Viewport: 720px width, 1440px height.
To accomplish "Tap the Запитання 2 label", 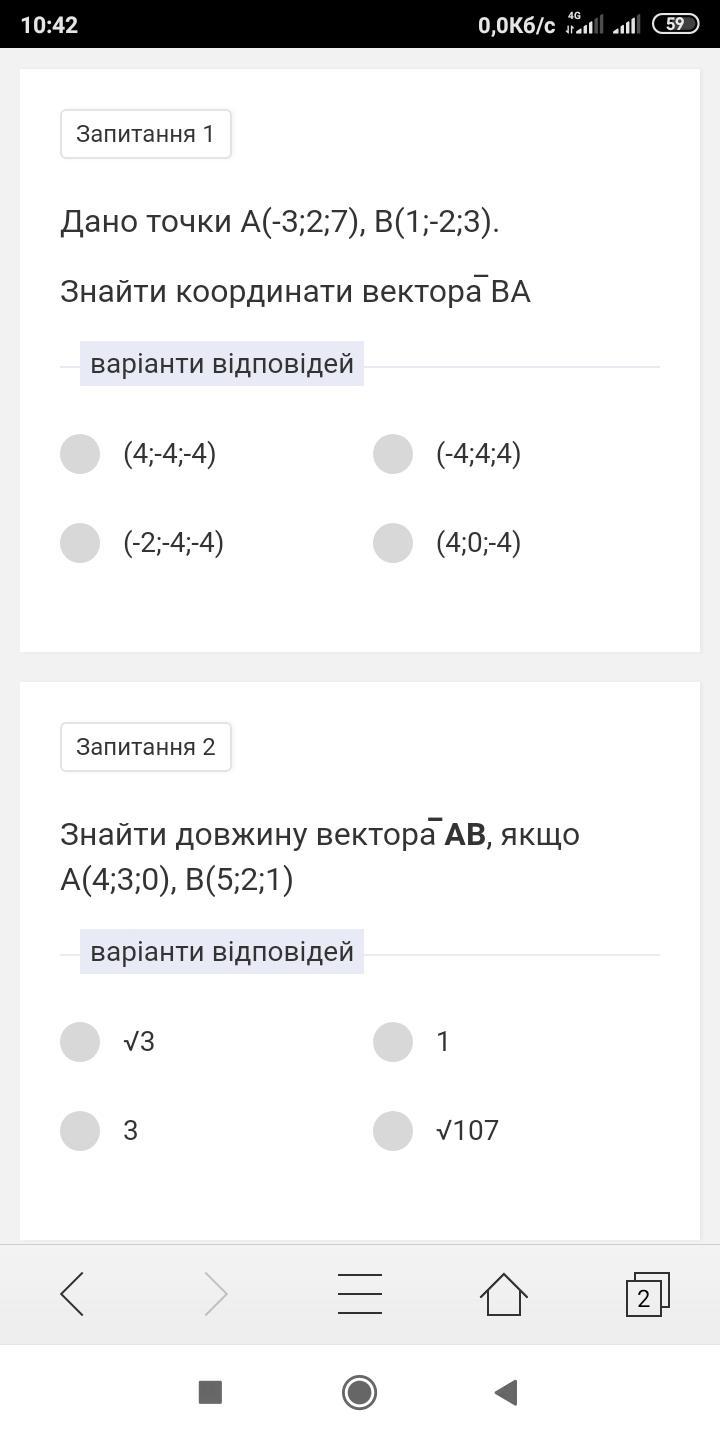I will (x=146, y=747).
